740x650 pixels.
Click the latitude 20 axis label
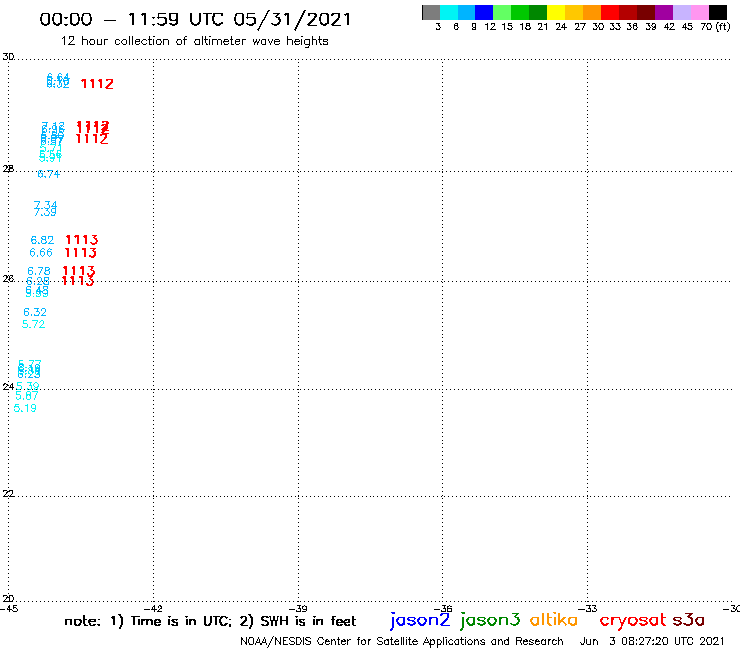(x=8, y=599)
